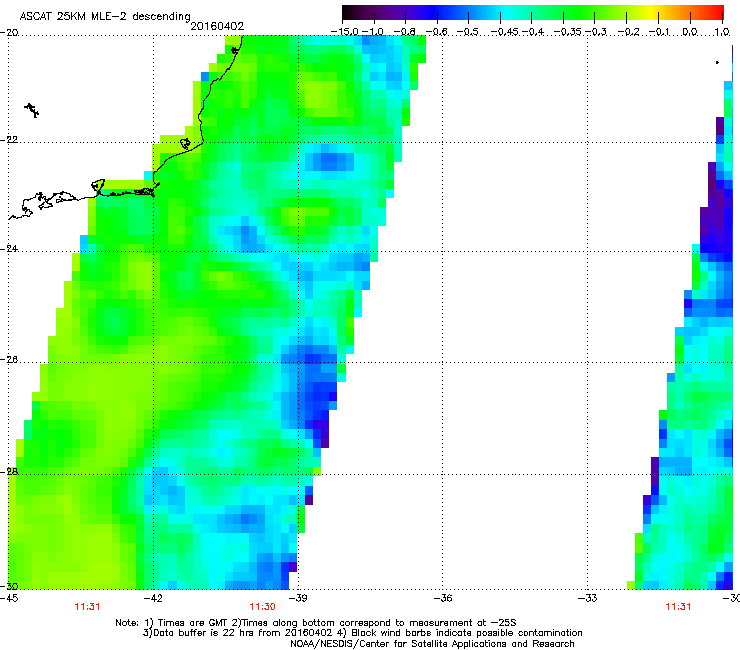Select the "-0.8" color scale label
Screen dimensions: 740x650
point(404,32)
